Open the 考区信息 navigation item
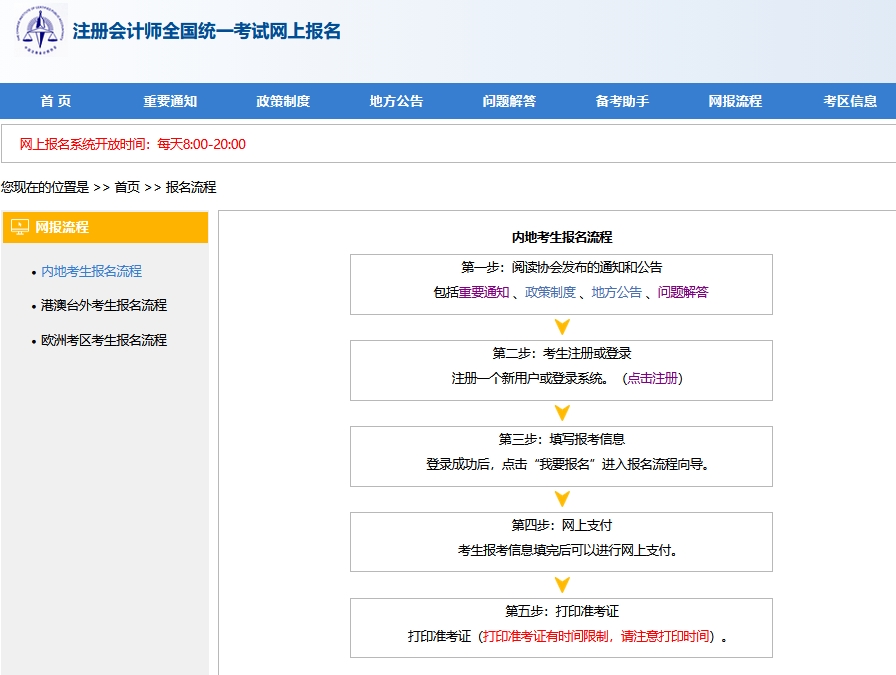896x675 pixels. (850, 101)
